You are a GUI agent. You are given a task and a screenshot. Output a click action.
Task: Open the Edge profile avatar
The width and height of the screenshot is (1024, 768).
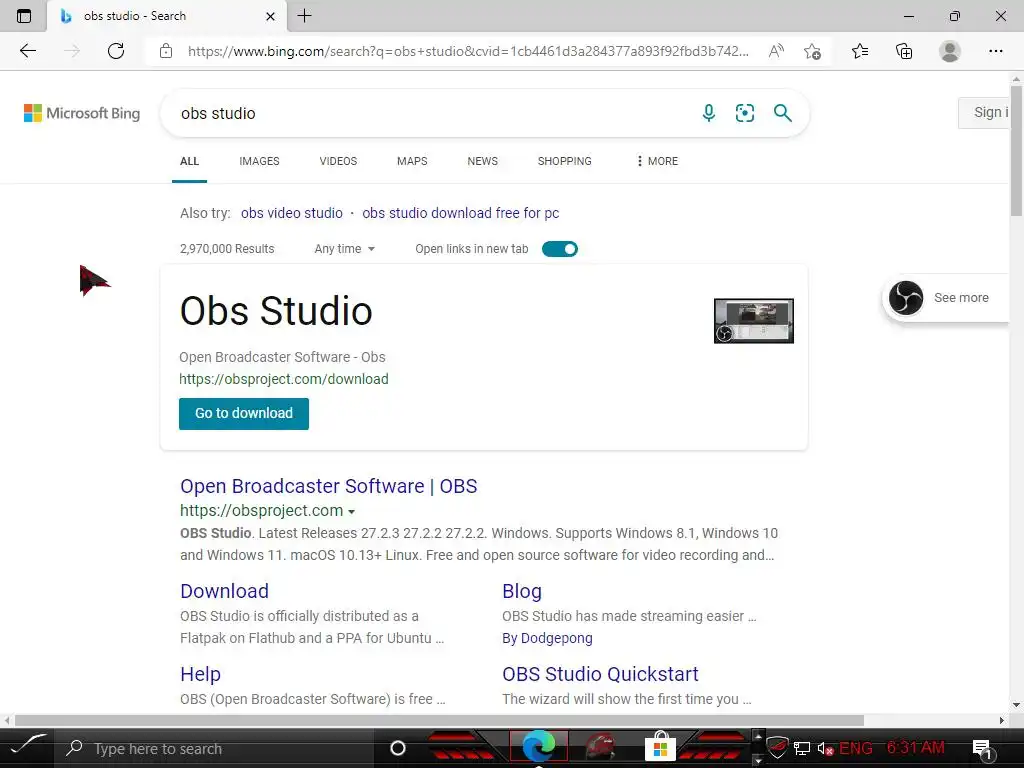click(x=950, y=51)
